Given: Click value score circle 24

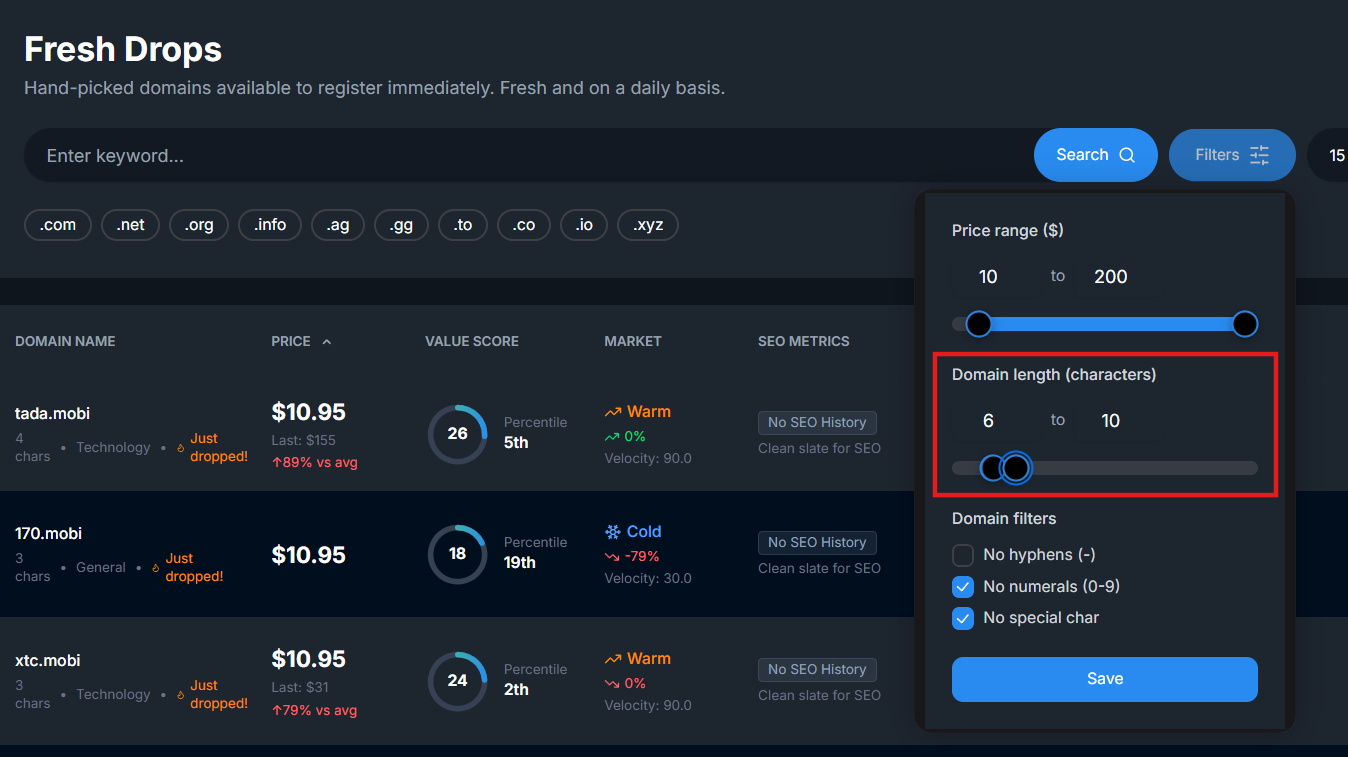Looking at the screenshot, I should 457,681.
